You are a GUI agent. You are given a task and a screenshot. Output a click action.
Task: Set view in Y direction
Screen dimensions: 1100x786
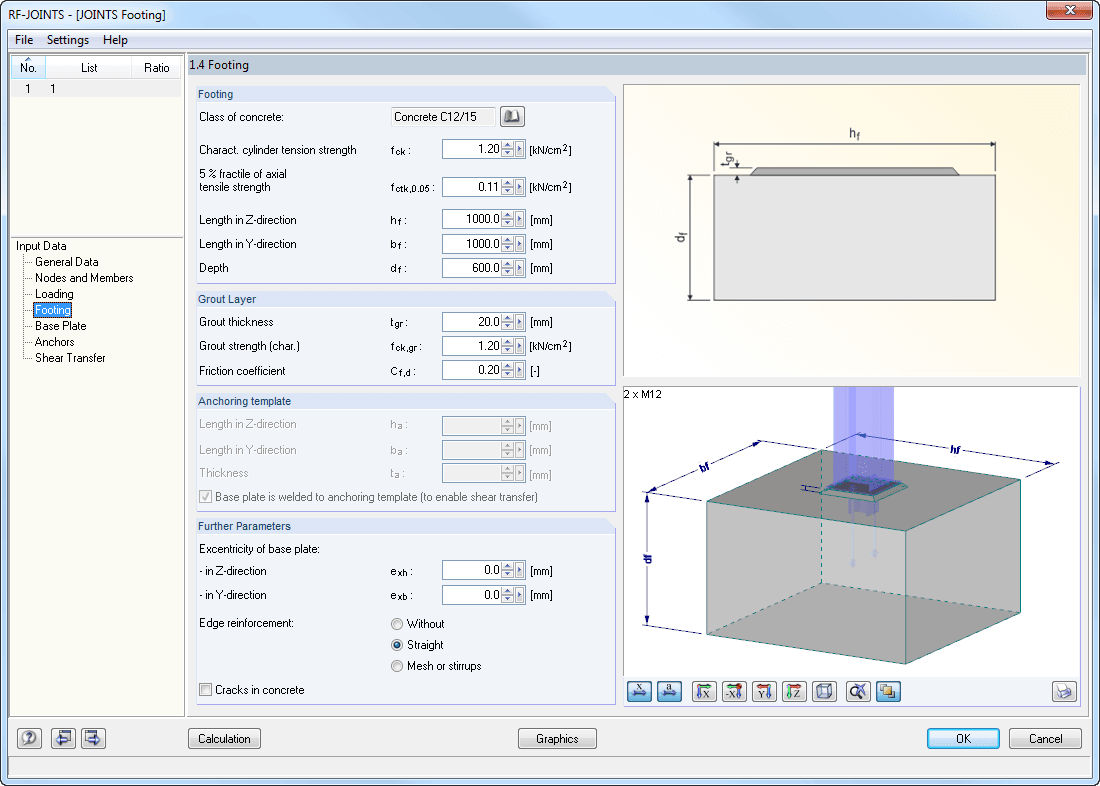[764, 691]
